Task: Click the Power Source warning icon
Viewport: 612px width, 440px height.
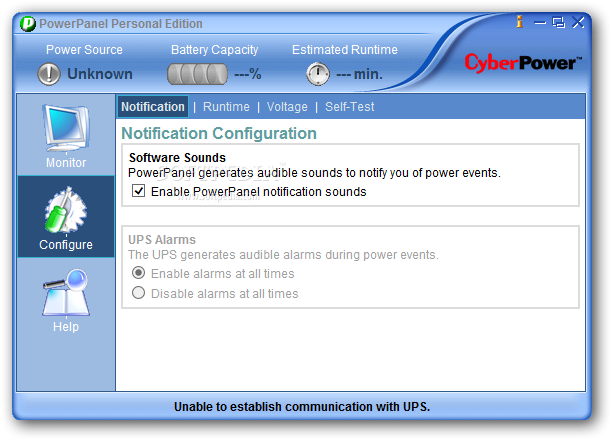Action: (x=49, y=74)
